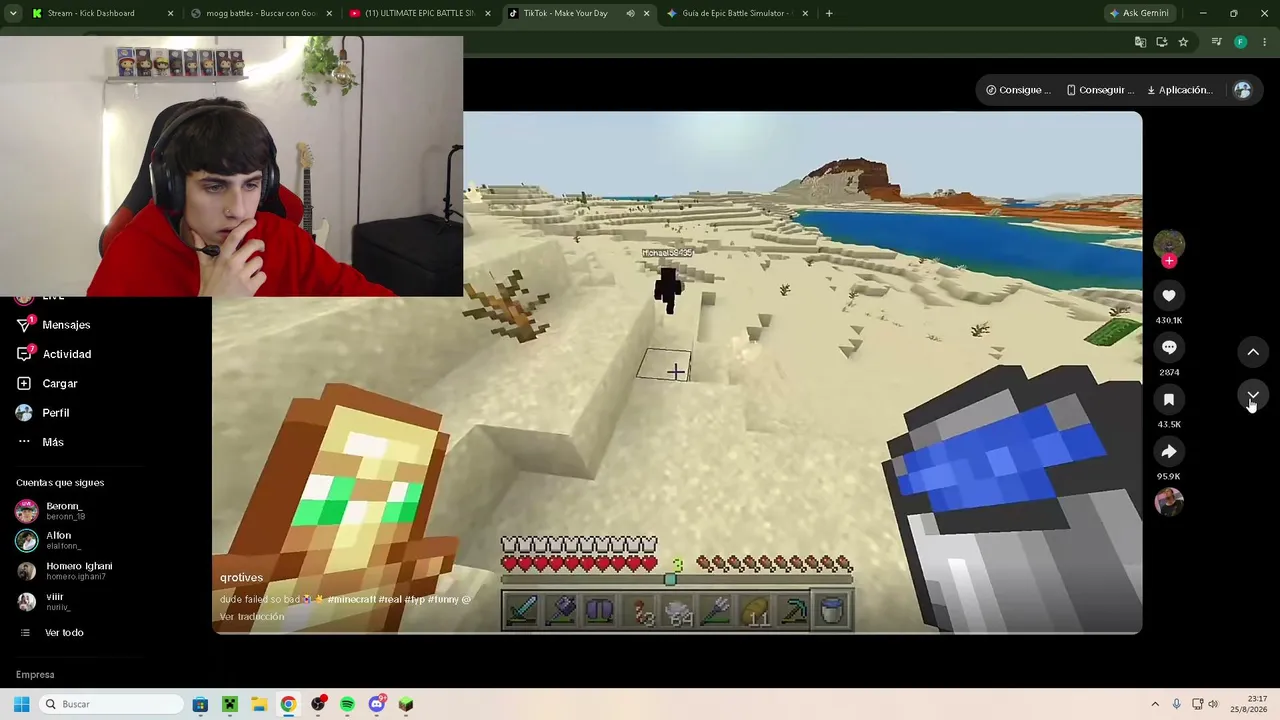Click the Conseguir... app button
This screenshot has width=1280, height=720.
[x=1100, y=90]
